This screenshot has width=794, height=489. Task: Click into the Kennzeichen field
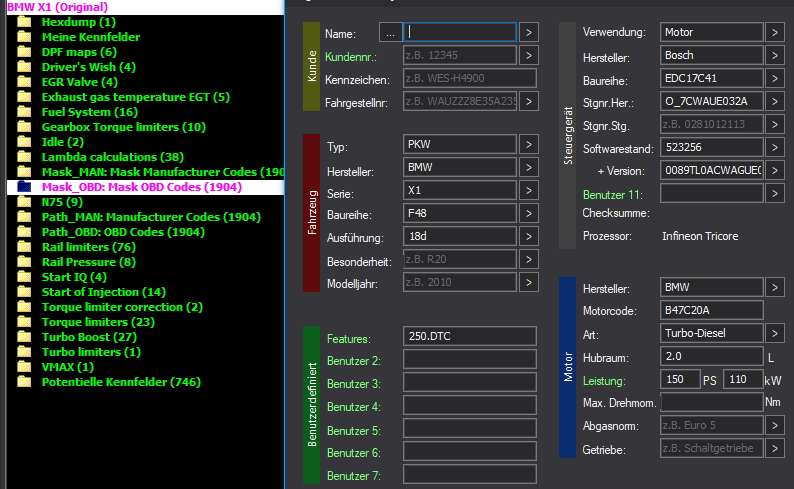coord(470,78)
